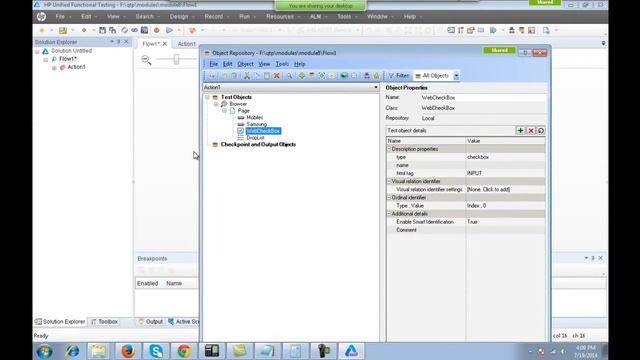Viewport: 640px width, 360px height.
Task: Click the Update from Application icon in repository toolbar
Action: point(312,76)
